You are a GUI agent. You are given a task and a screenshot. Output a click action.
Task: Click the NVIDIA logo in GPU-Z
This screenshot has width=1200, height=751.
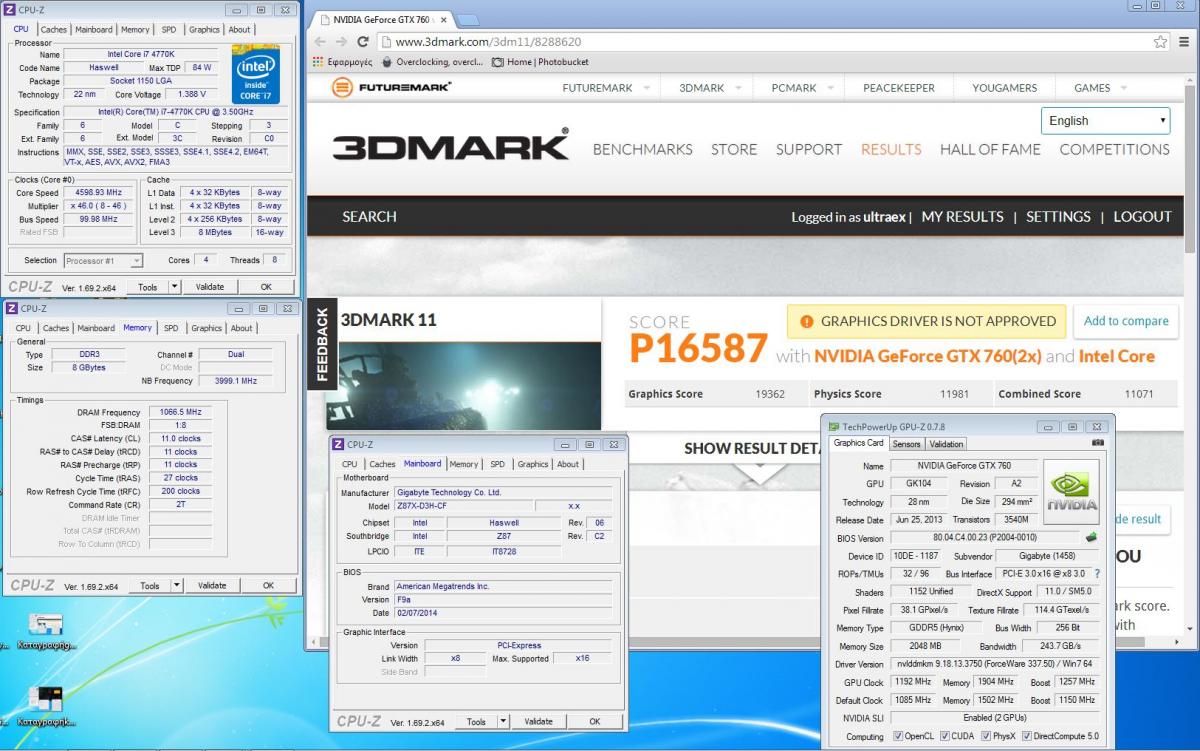[1072, 491]
